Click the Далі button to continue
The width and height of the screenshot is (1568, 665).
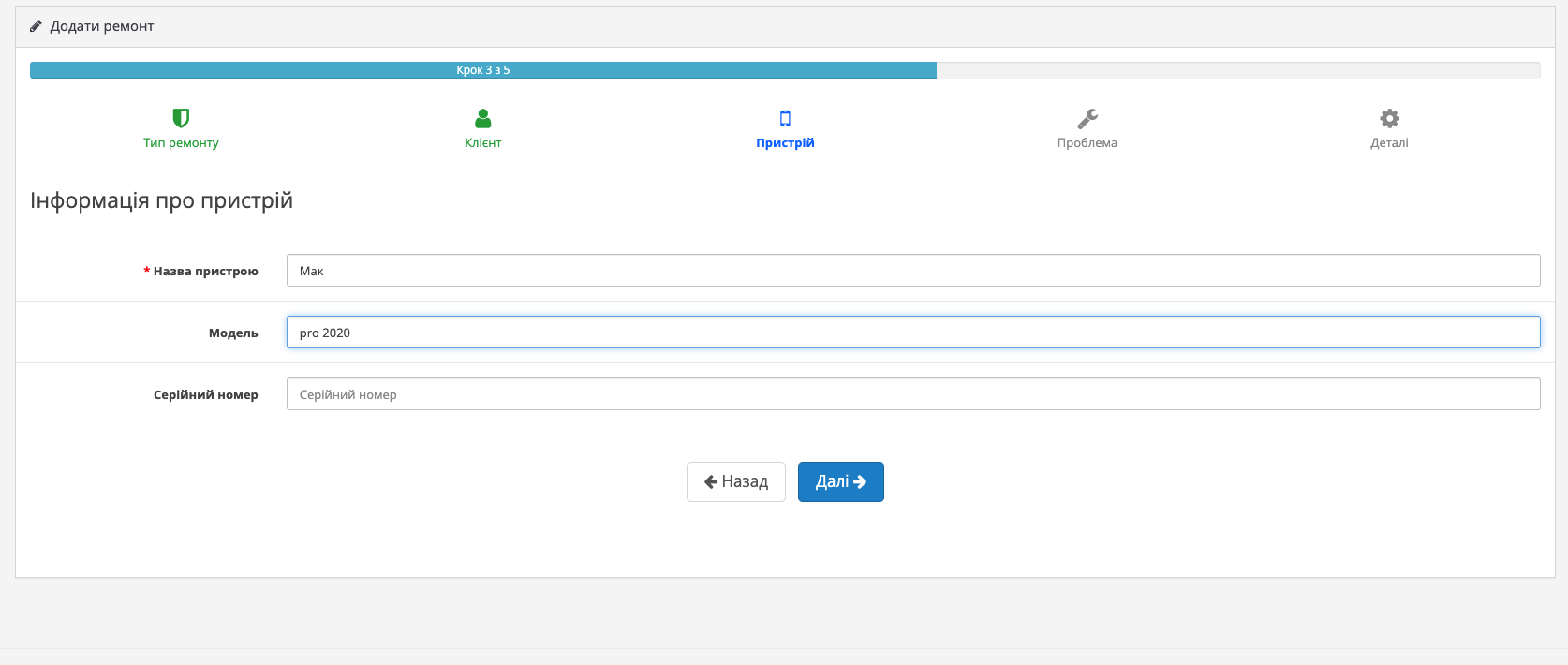click(x=841, y=481)
